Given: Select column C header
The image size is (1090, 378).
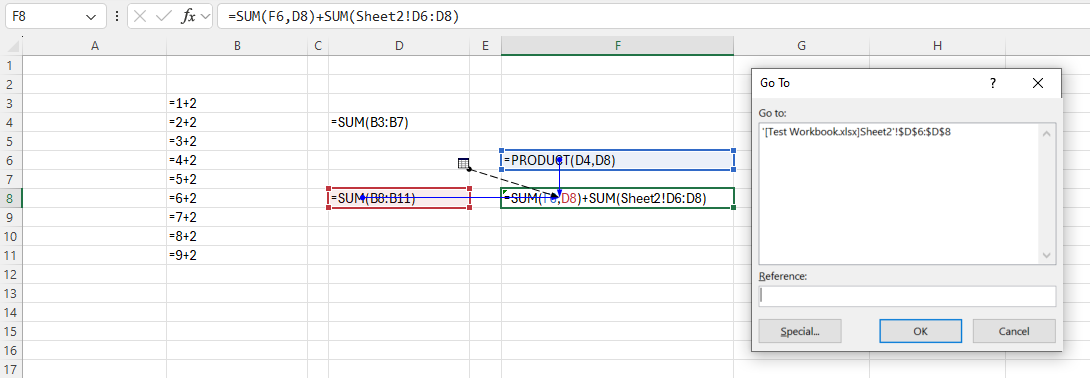Looking at the screenshot, I should tap(318, 46).
